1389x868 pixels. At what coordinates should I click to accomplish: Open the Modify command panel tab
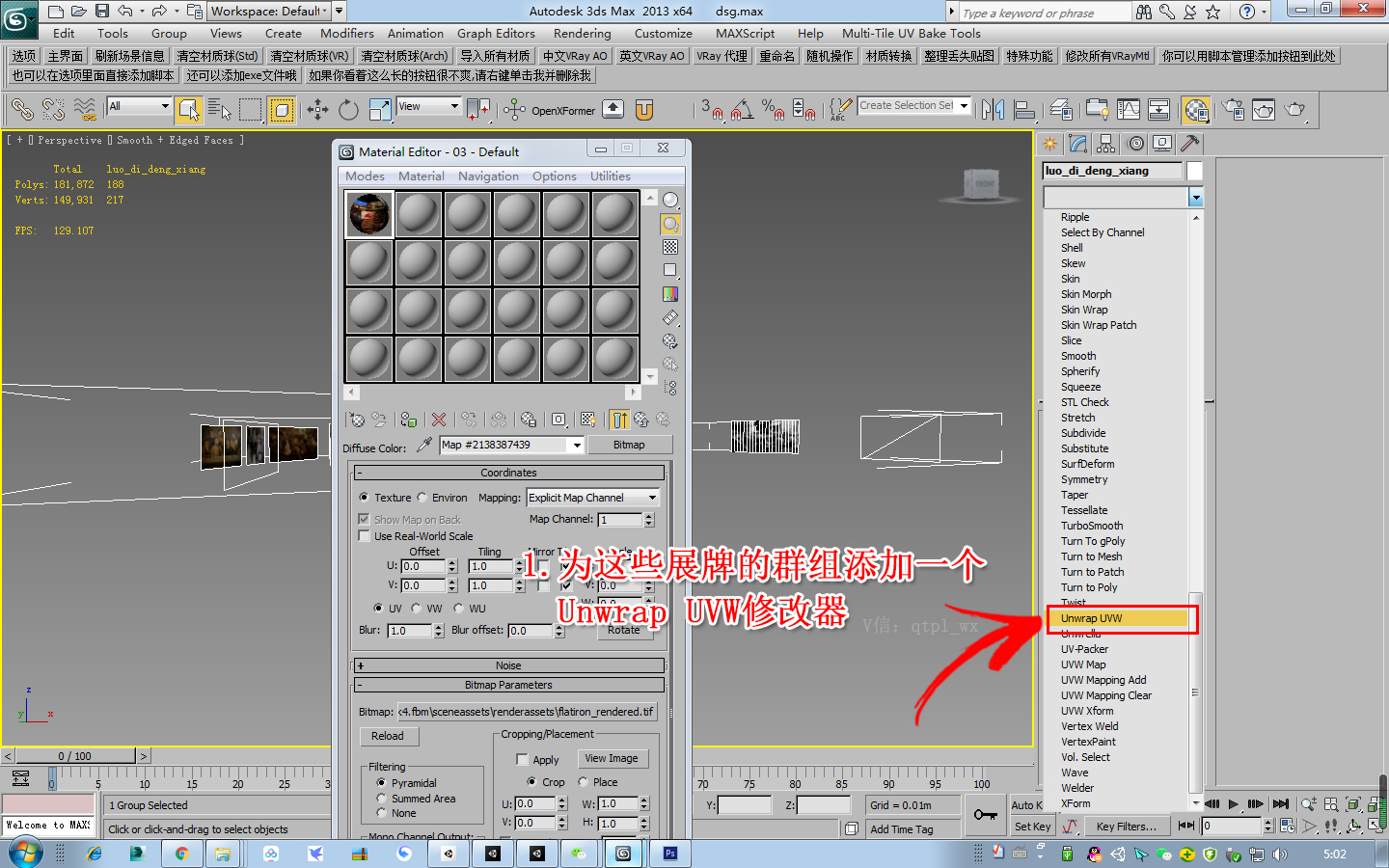tap(1078, 144)
